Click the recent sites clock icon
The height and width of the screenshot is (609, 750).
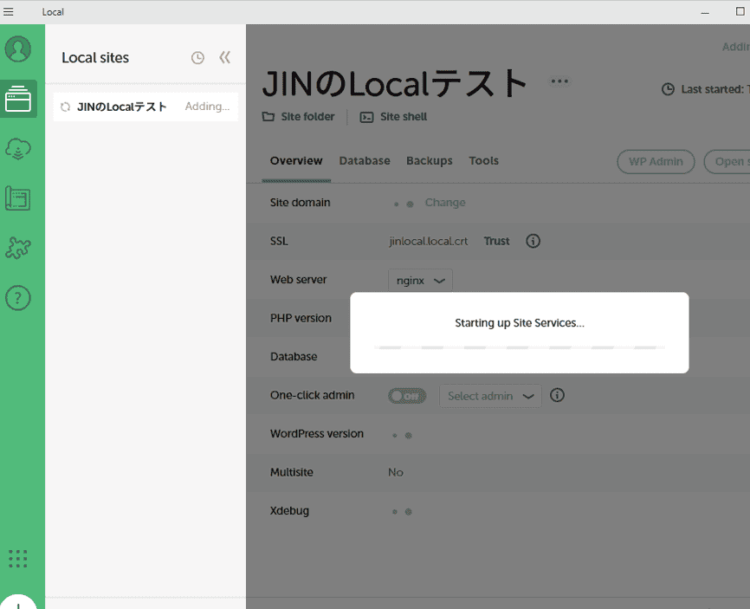point(197,58)
